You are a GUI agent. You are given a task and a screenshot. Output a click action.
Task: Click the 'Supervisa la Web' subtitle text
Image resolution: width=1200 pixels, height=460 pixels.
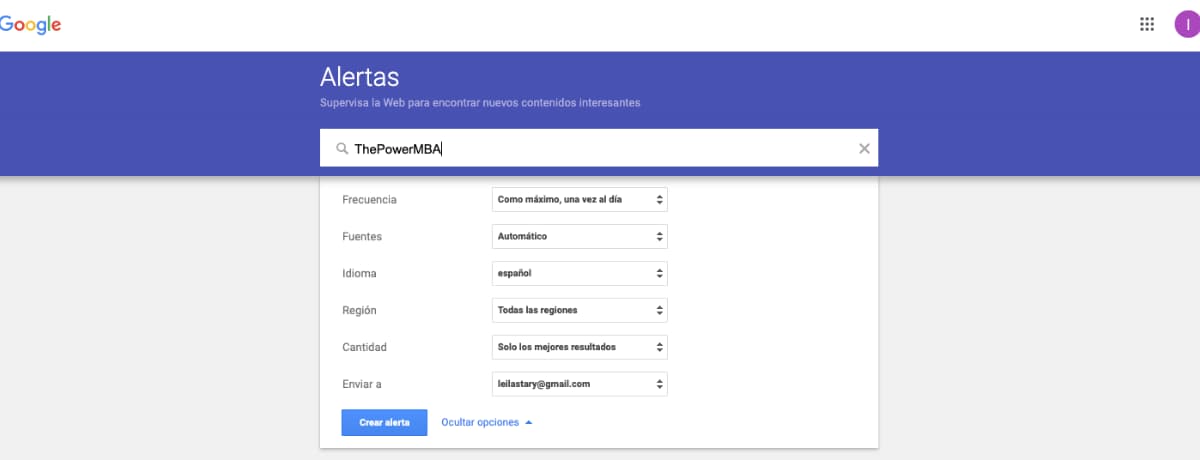tap(480, 103)
